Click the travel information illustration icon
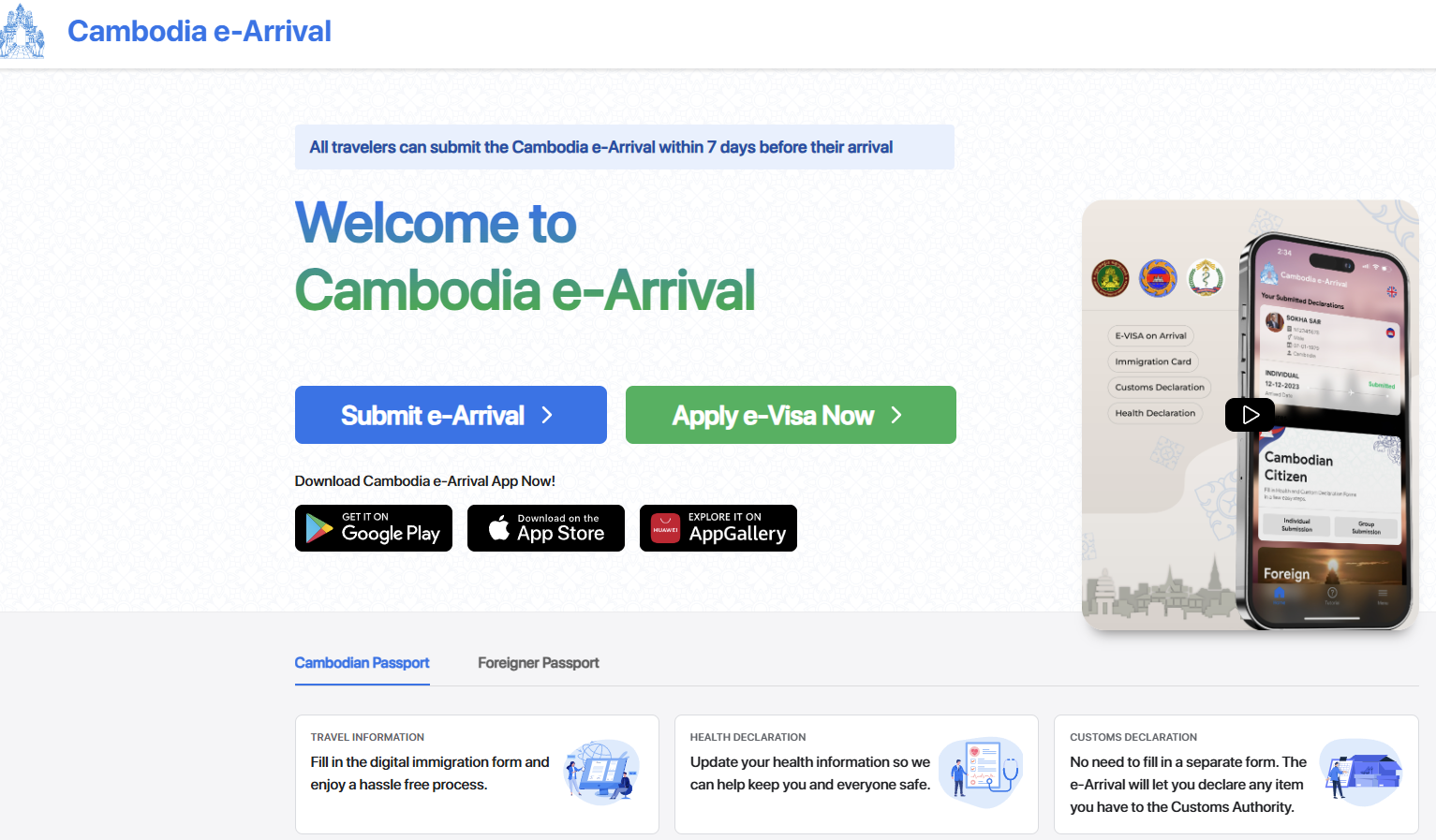 [602, 772]
